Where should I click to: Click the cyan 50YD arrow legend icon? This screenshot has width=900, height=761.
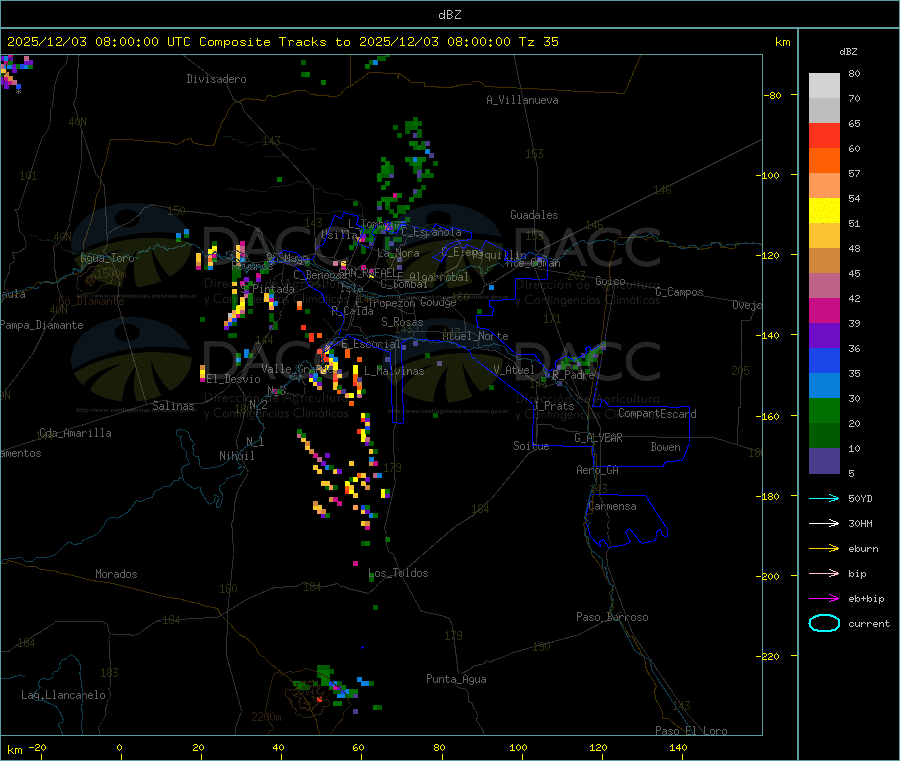click(824, 498)
